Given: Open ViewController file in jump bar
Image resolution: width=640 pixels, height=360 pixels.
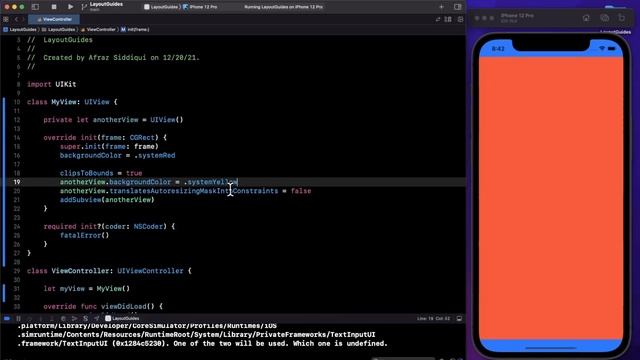Looking at the screenshot, I should click(x=98, y=29).
